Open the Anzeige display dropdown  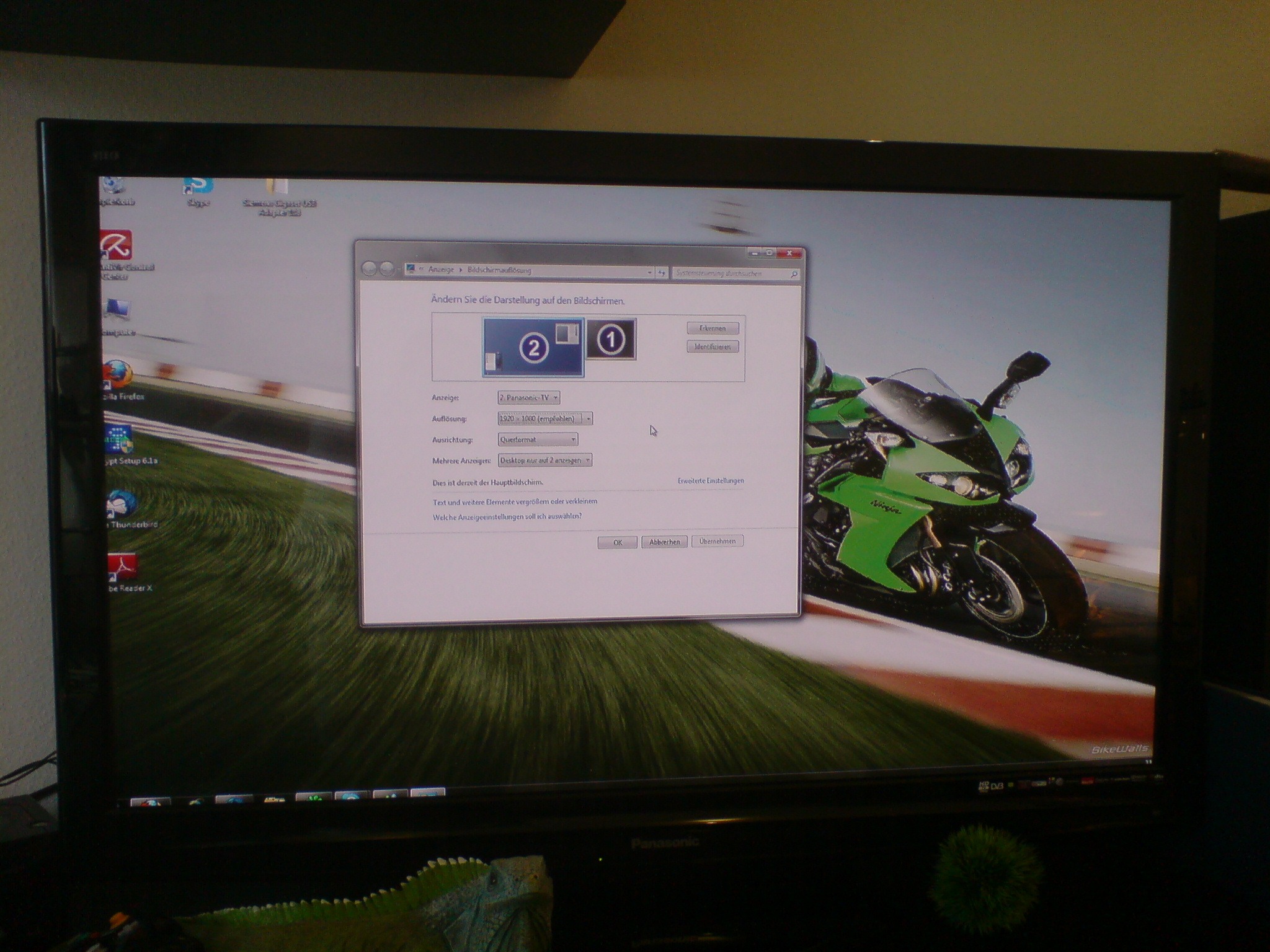click(x=528, y=398)
